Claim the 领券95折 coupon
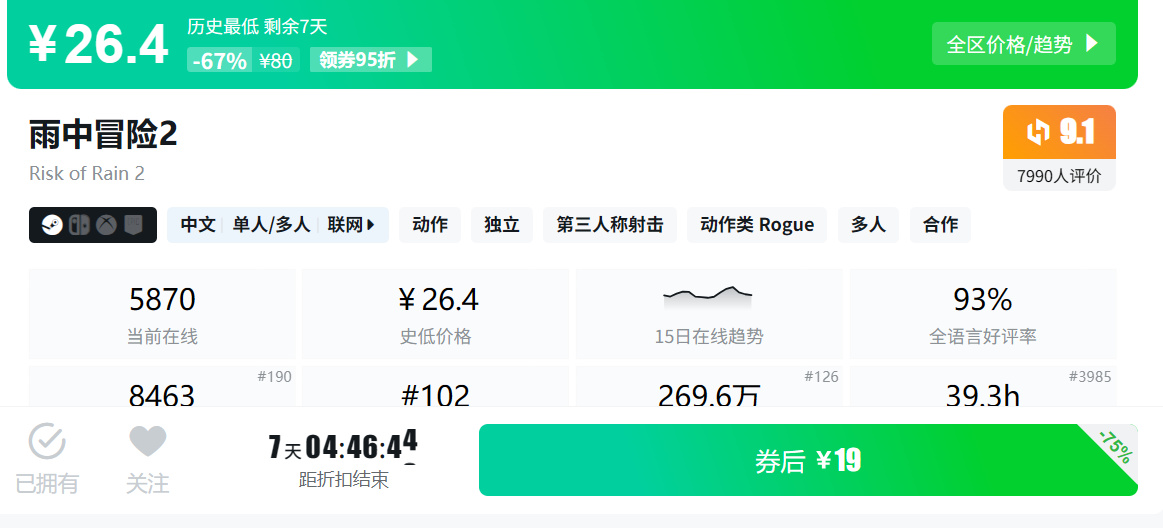This screenshot has width=1163, height=528. point(371,59)
